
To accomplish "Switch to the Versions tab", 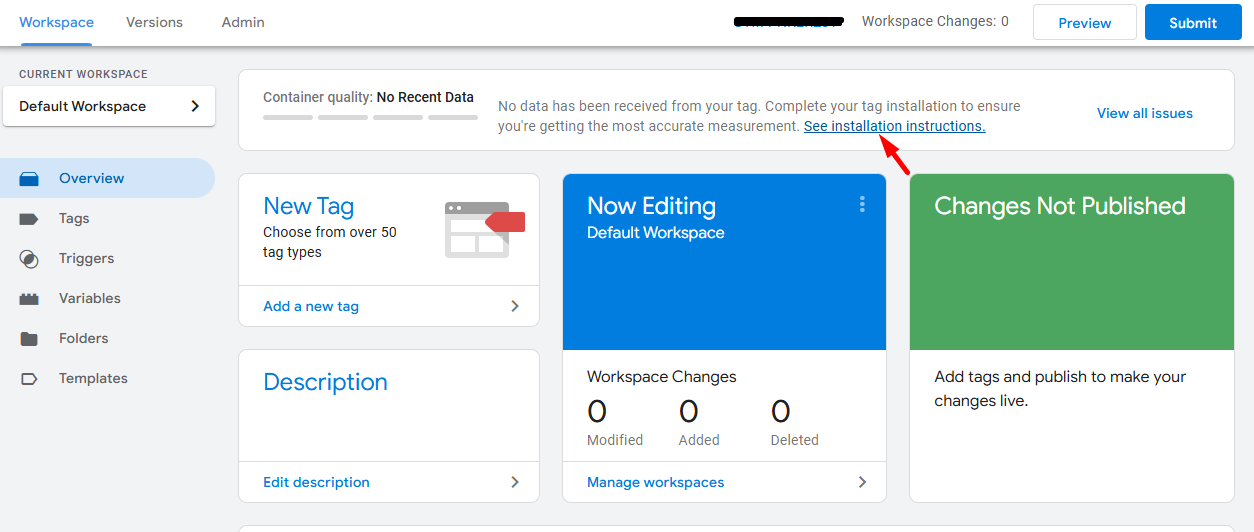I will pyautogui.click(x=154, y=22).
